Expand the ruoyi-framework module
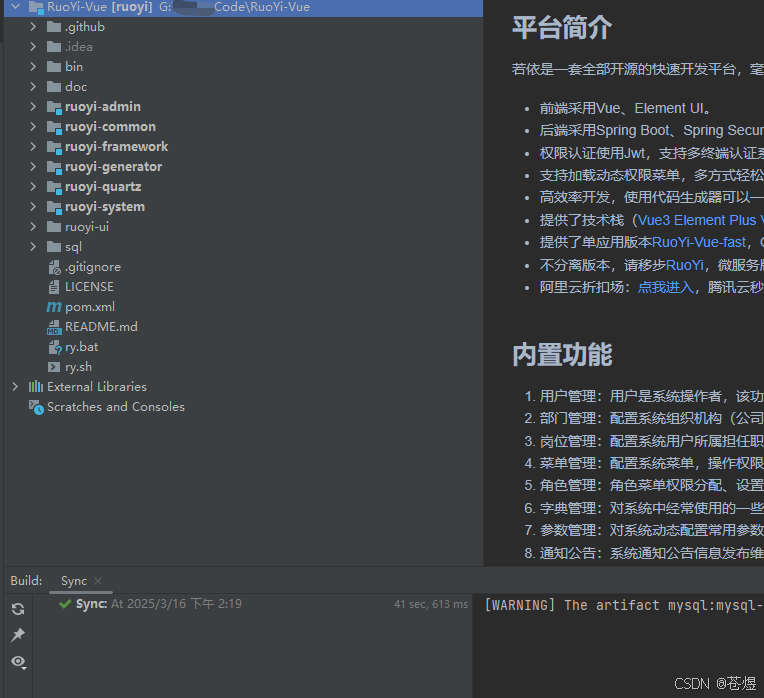Viewport: 764px width, 698px height. (x=33, y=147)
